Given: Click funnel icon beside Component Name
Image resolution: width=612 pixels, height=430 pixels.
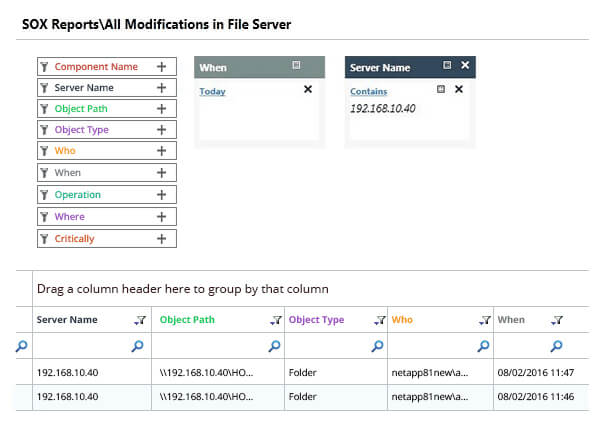Looking at the screenshot, I should 44,67.
